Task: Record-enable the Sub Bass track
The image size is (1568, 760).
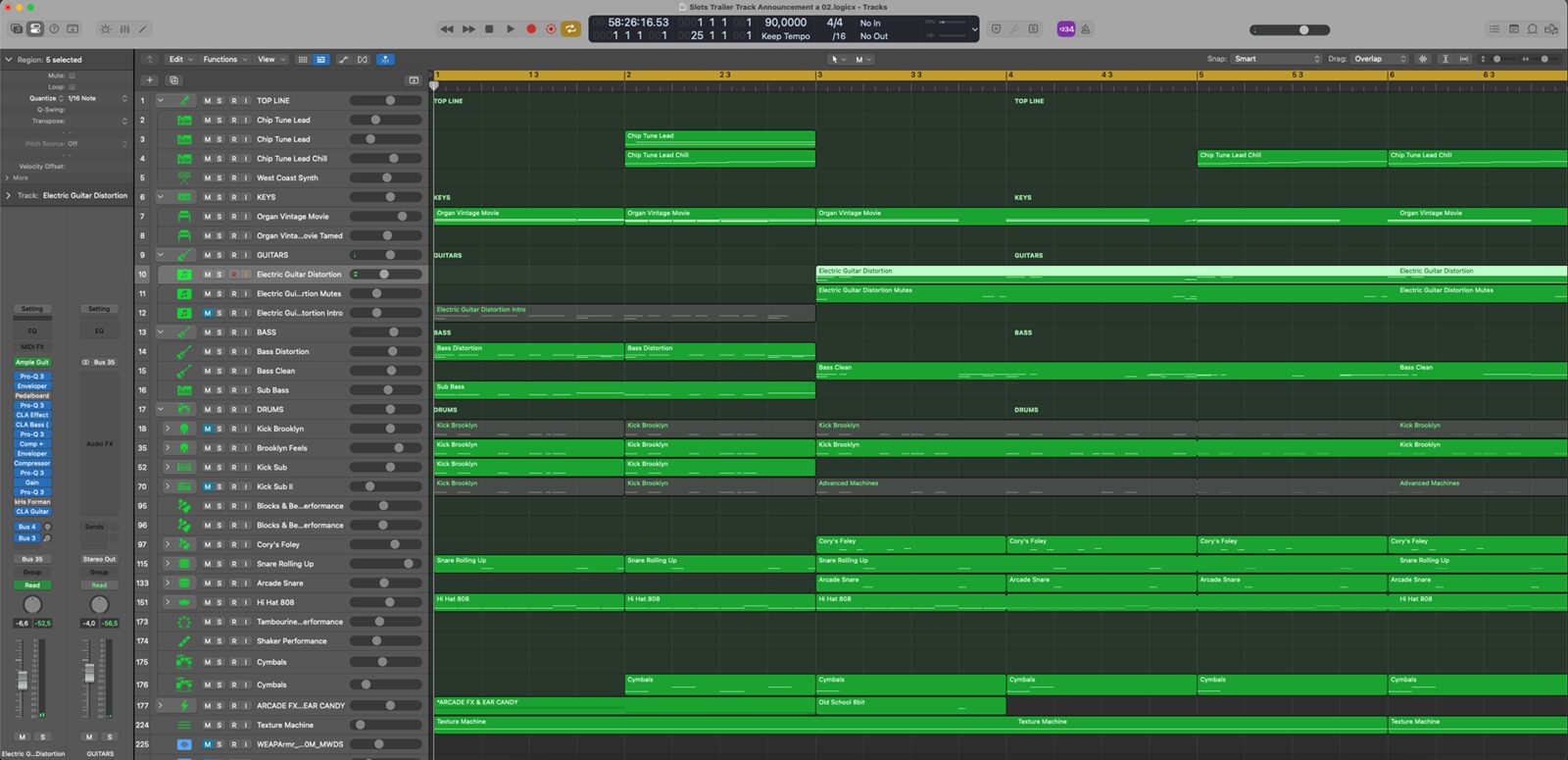Action: pos(233,390)
